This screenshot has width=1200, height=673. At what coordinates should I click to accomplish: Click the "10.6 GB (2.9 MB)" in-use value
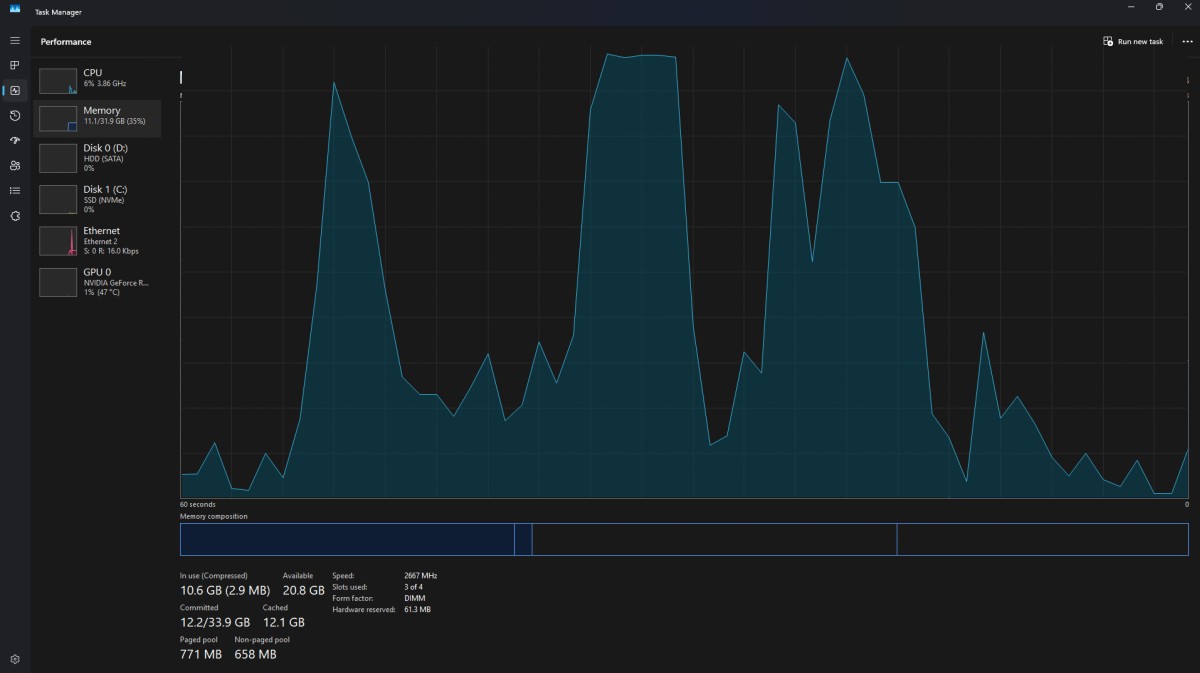click(x=225, y=591)
